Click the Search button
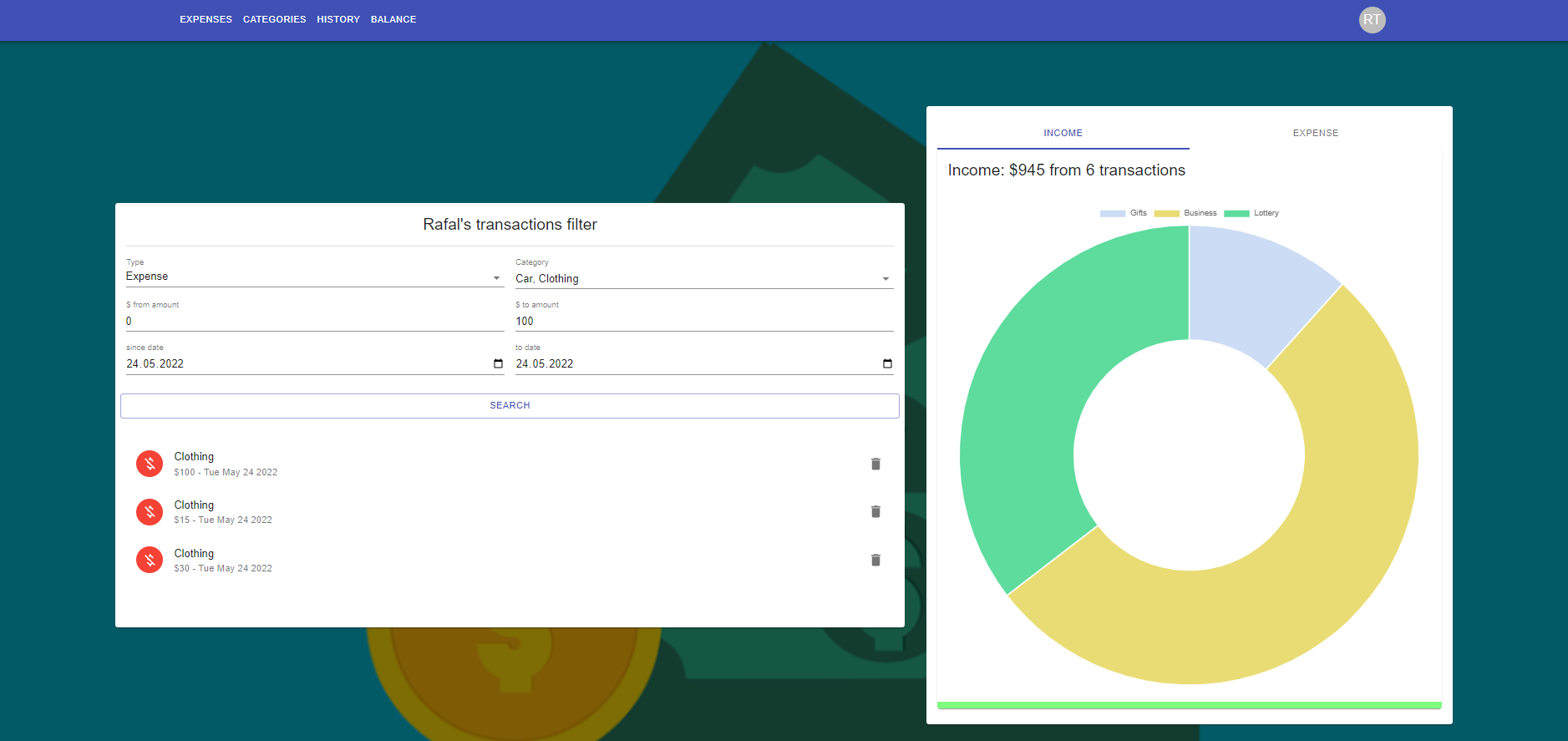This screenshot has height=741, width=1568. (510, 405)
